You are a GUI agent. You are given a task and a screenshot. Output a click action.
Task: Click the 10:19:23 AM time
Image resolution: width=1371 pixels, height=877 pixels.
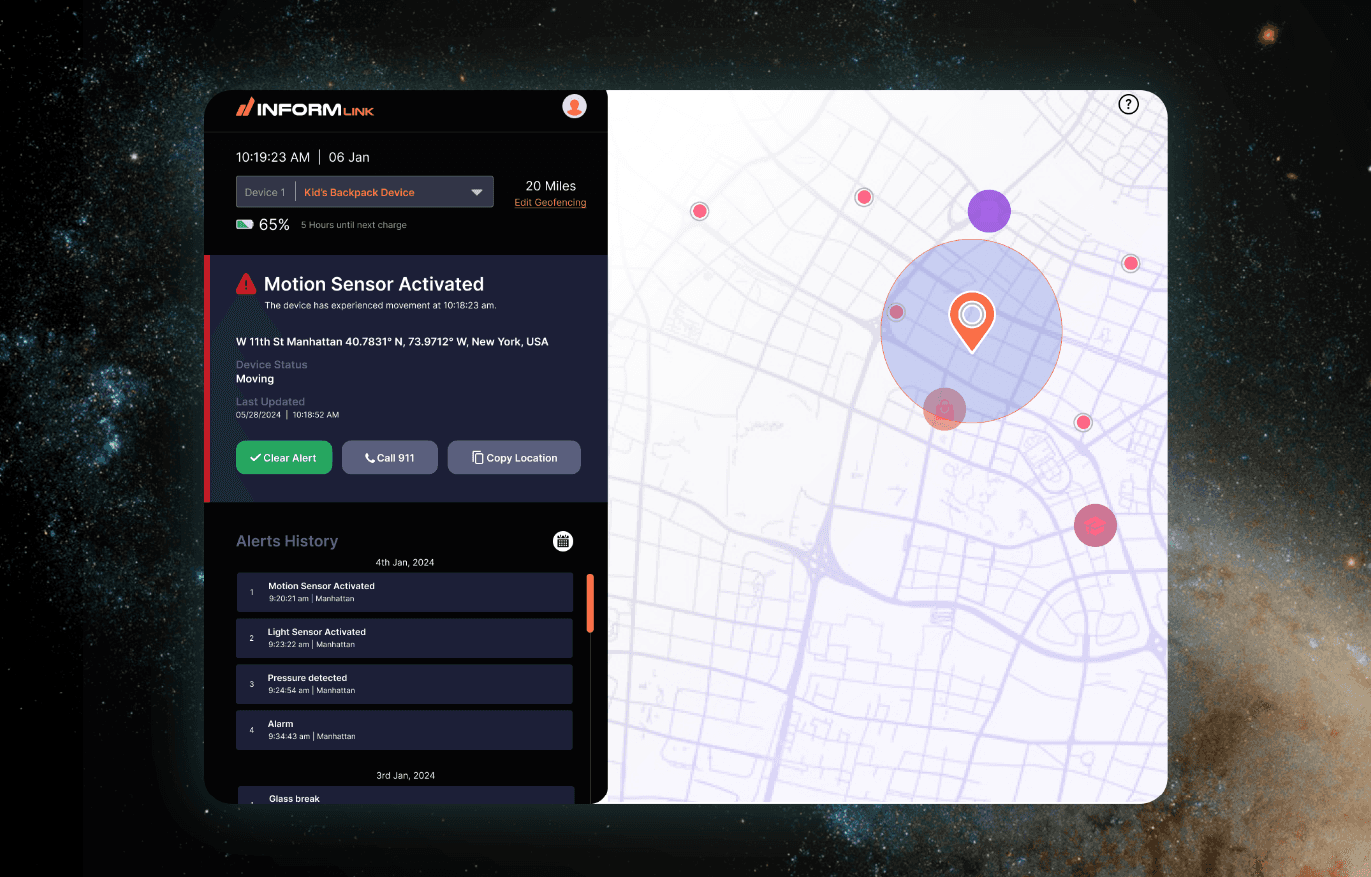click(273, 157)
